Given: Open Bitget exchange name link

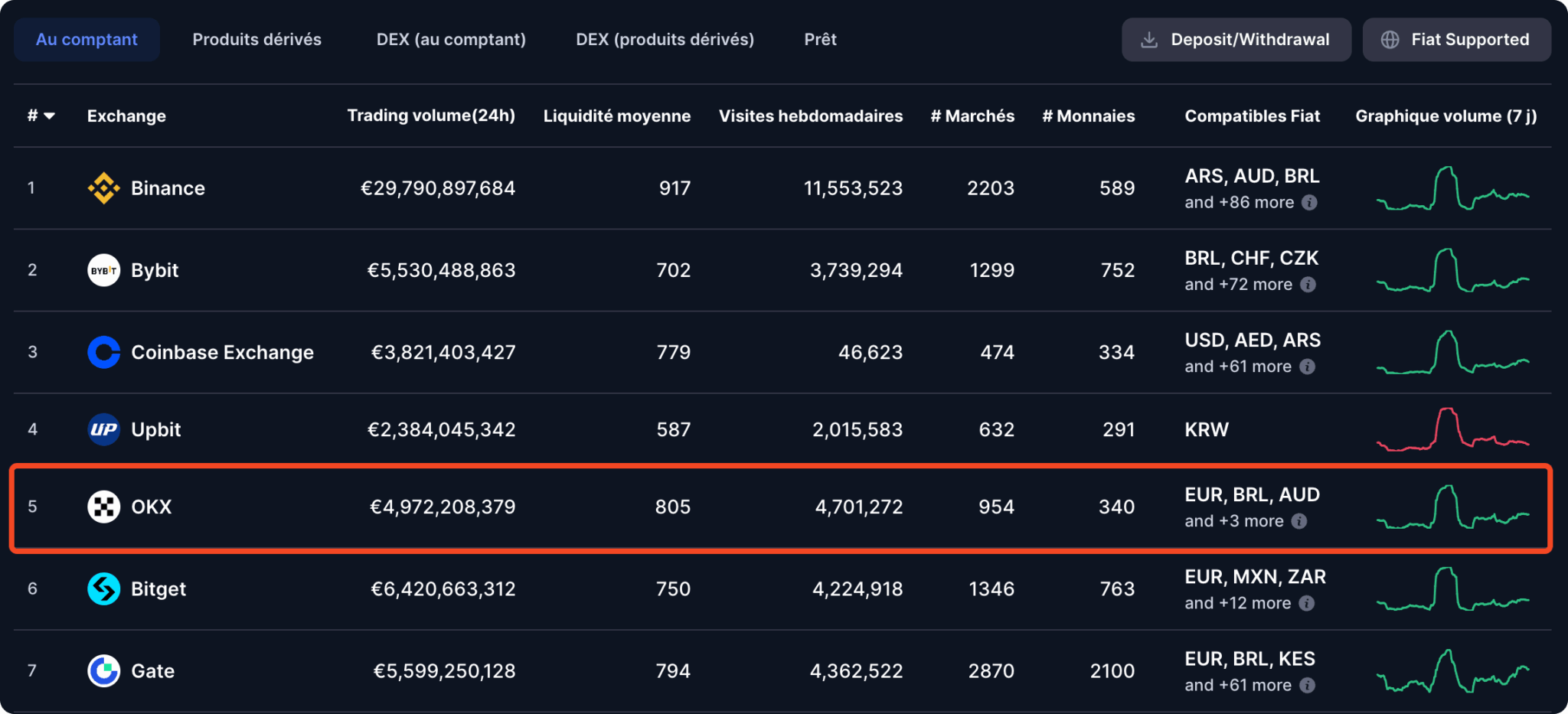Looking at the screenshot, I should [x=158, y=589].
